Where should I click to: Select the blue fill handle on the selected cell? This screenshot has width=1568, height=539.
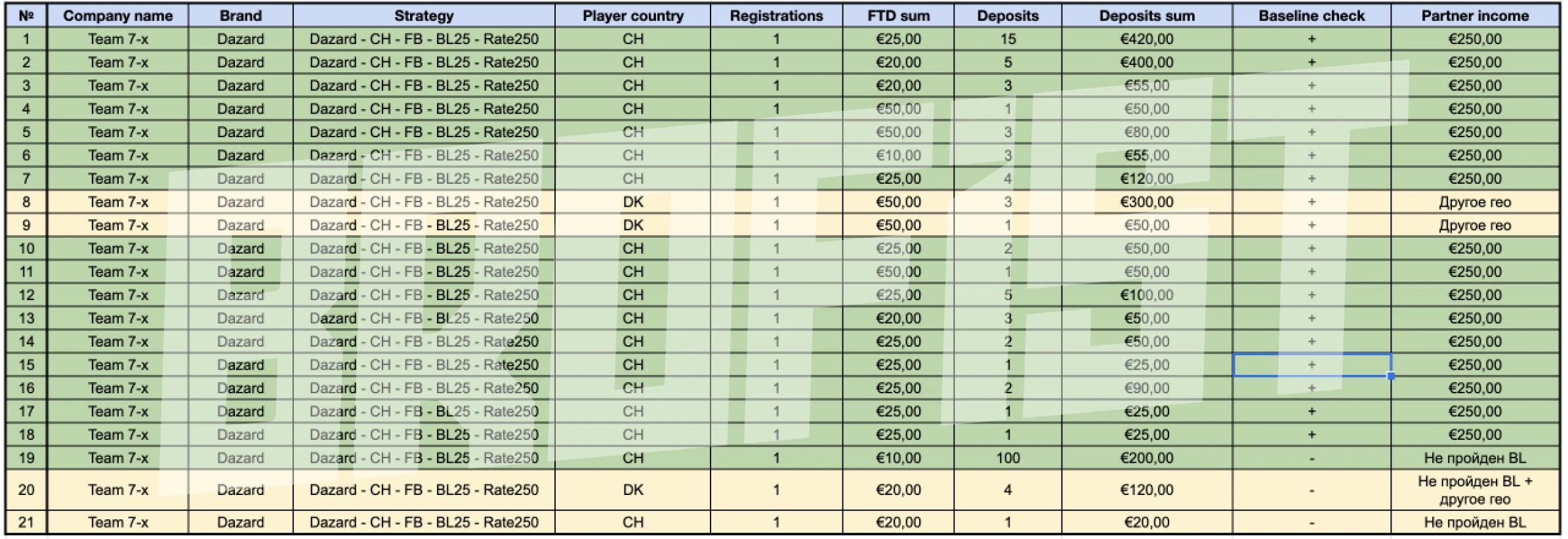(x=1391, y=376)
